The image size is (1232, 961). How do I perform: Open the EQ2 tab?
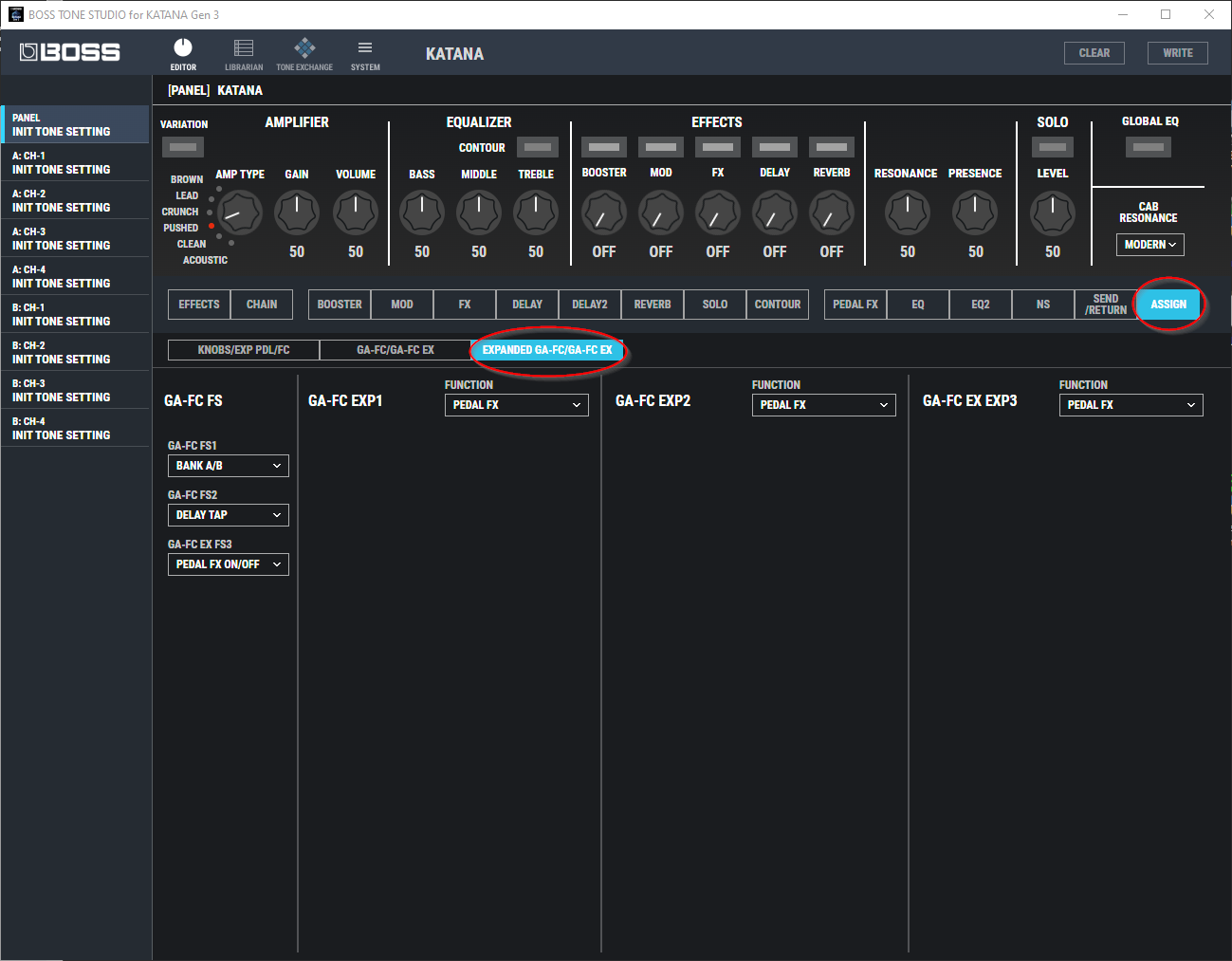tap(981, 305)
